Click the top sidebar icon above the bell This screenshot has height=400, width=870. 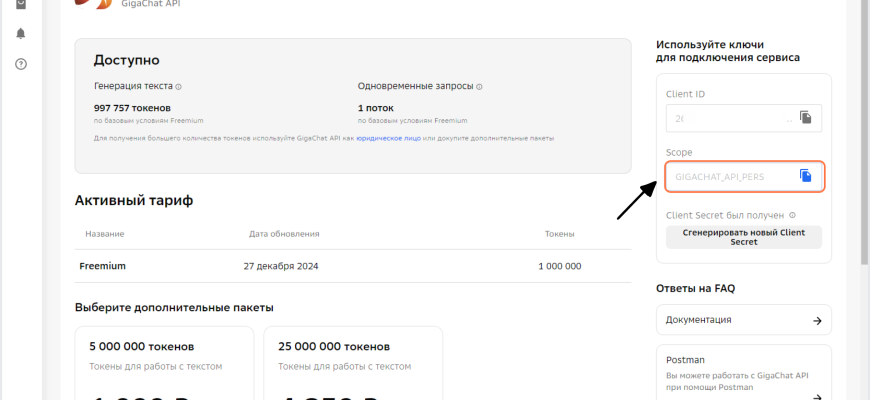21,4
